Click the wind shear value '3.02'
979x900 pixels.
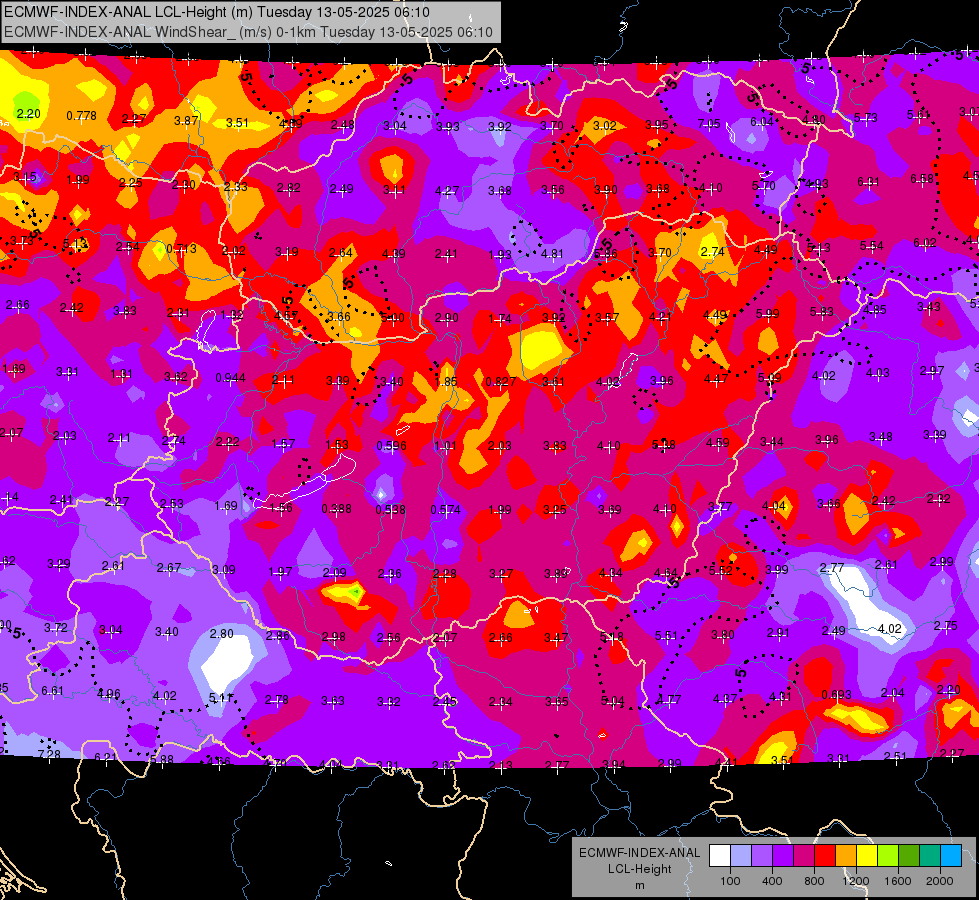tap(604, 125)
